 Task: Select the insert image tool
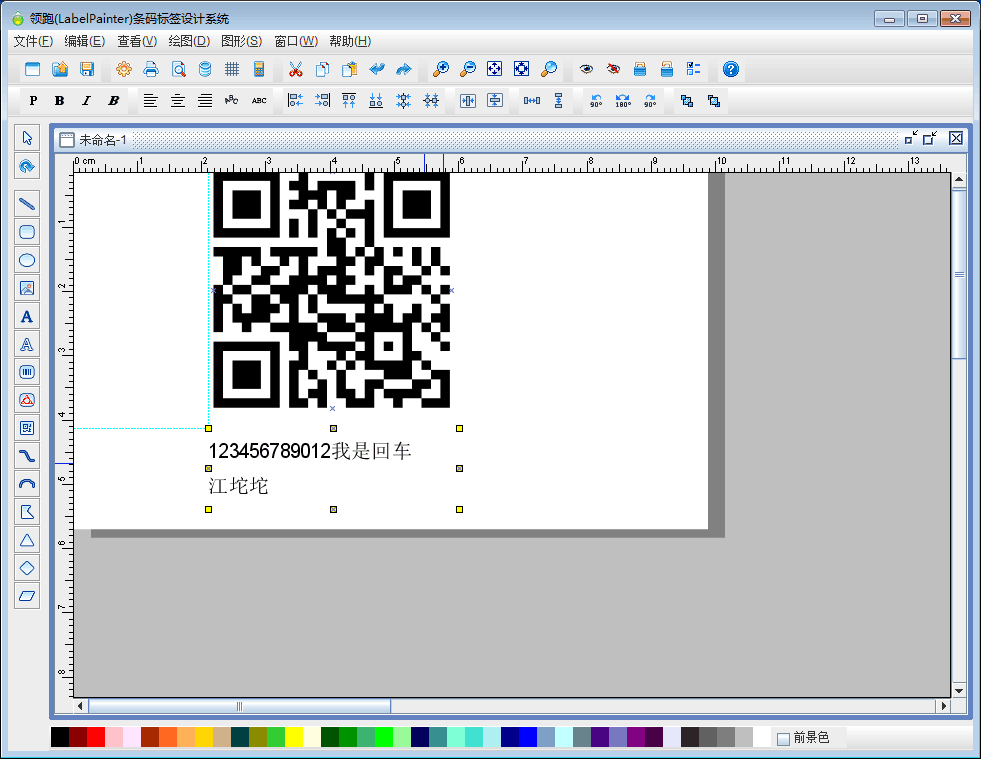point(27,288)
